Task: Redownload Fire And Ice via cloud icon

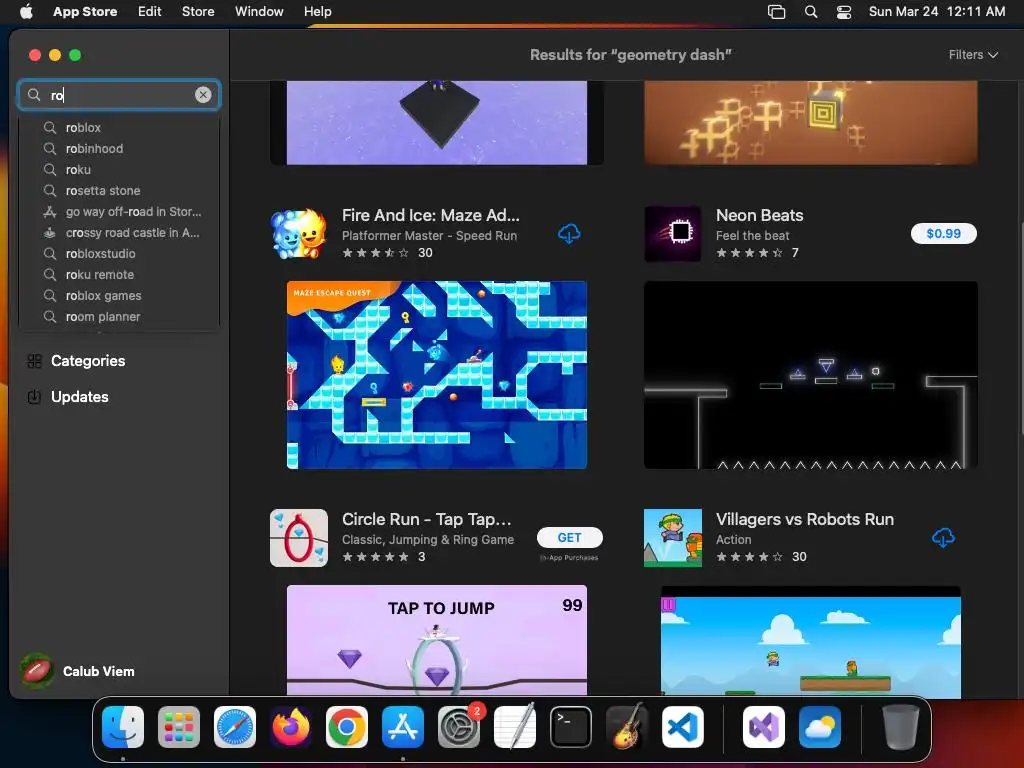Action: tap(569, 234)
